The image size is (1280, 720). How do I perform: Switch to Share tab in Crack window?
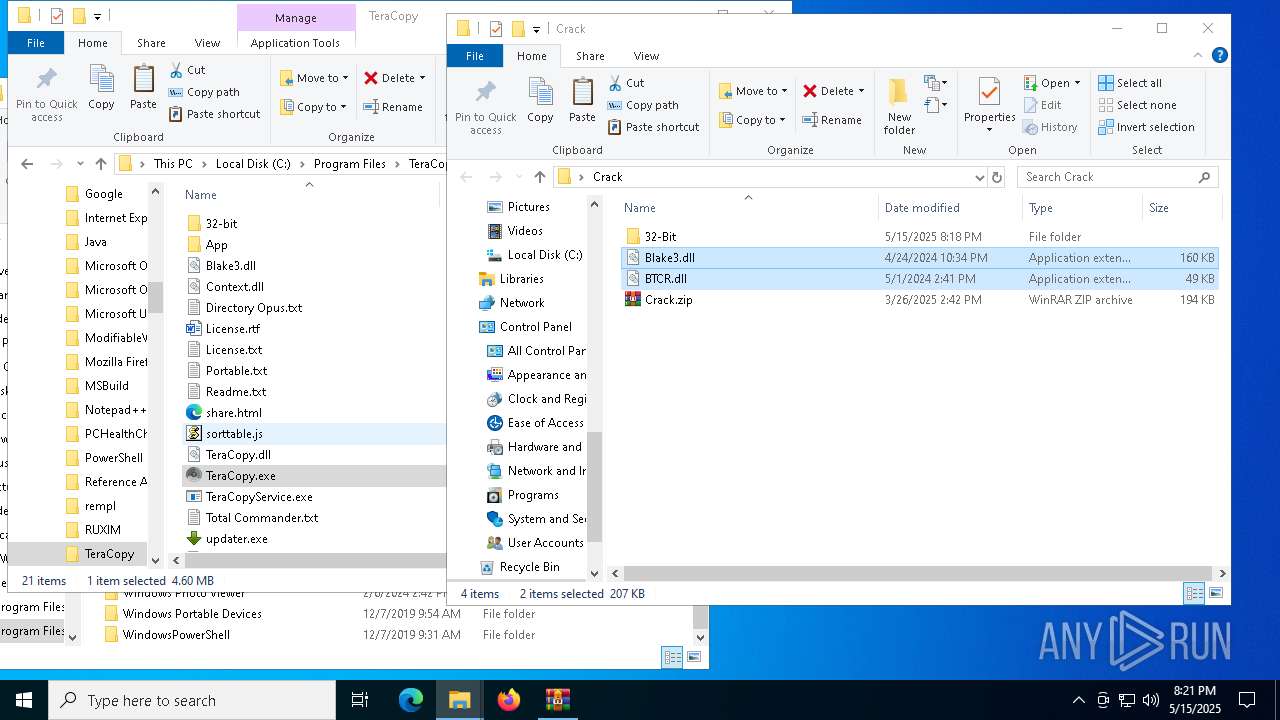pyautogui.click(x=590, y=56)
